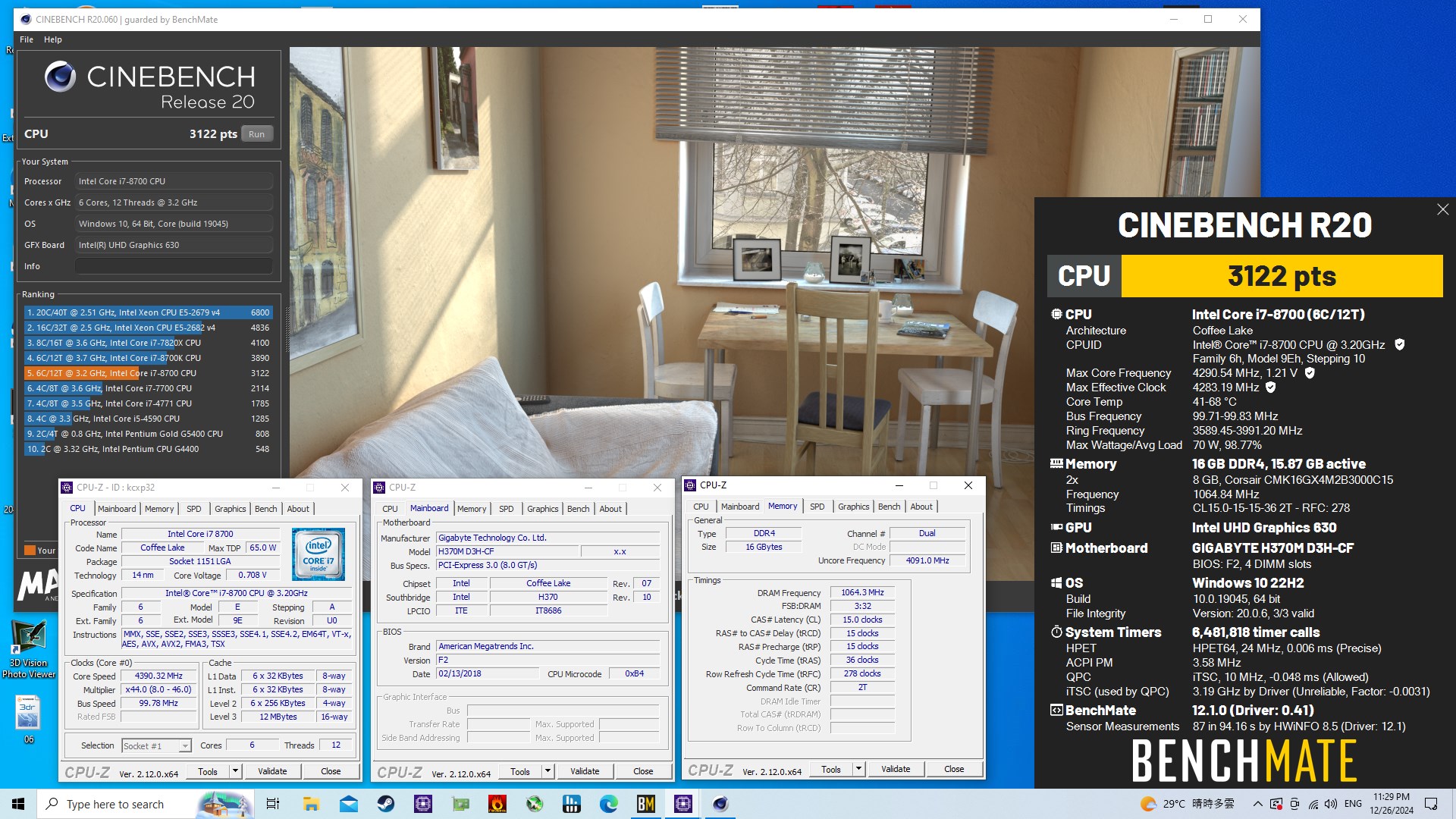Open the Mail app in the taskbar
This screenshot has width=1456, height=819.
point(349,804)
